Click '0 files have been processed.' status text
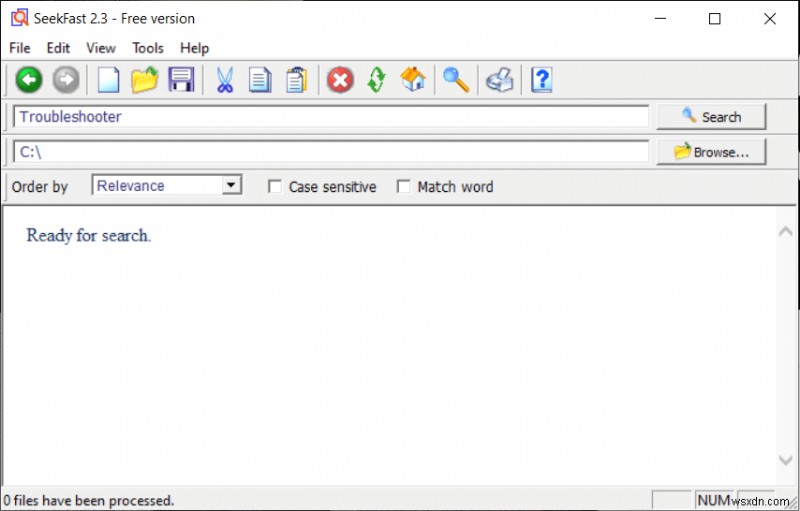 89,500
